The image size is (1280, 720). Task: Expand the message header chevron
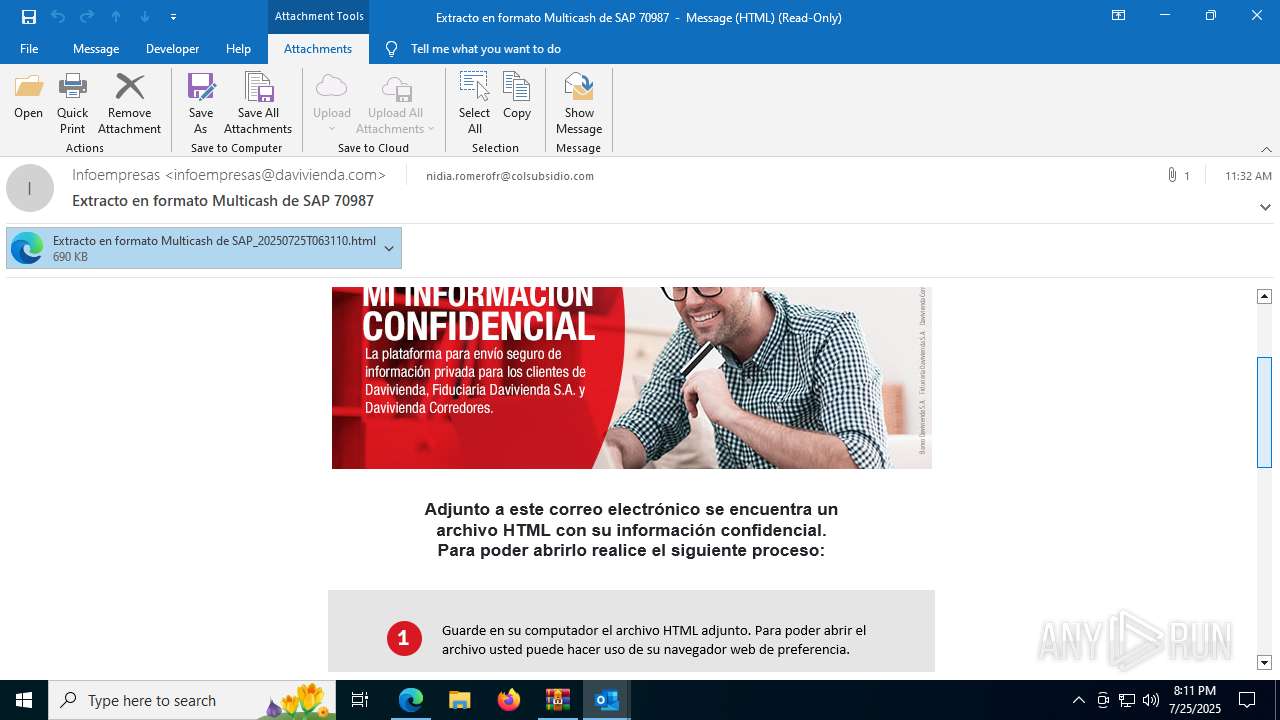(x=1265, y=207)
